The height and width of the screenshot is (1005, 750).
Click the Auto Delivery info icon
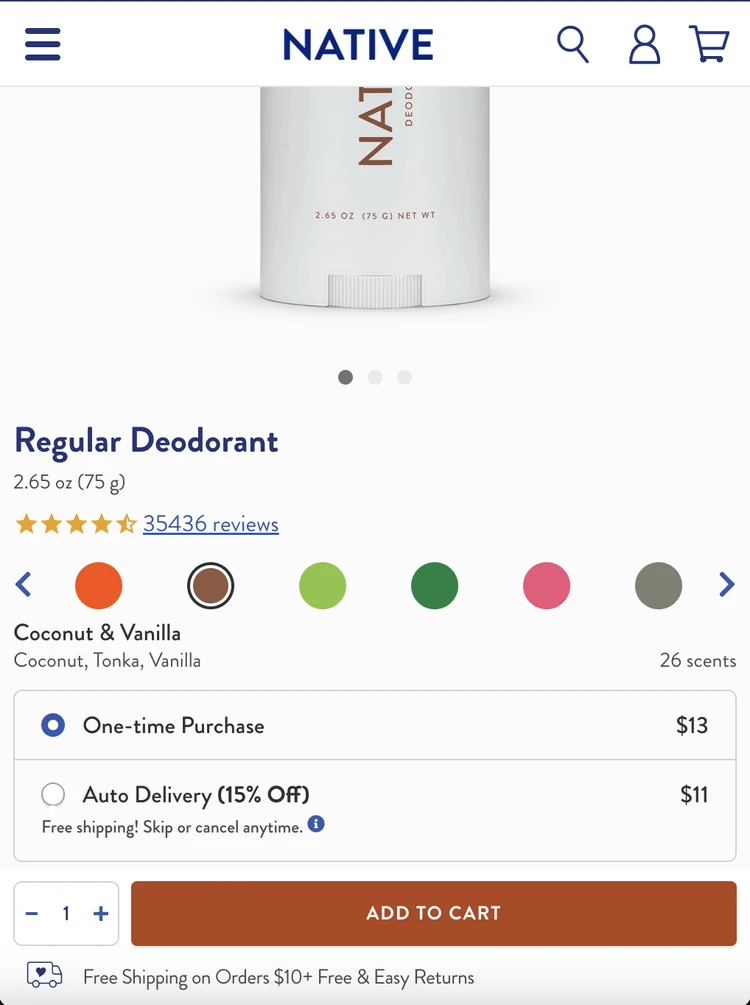(x=316, y=824)
